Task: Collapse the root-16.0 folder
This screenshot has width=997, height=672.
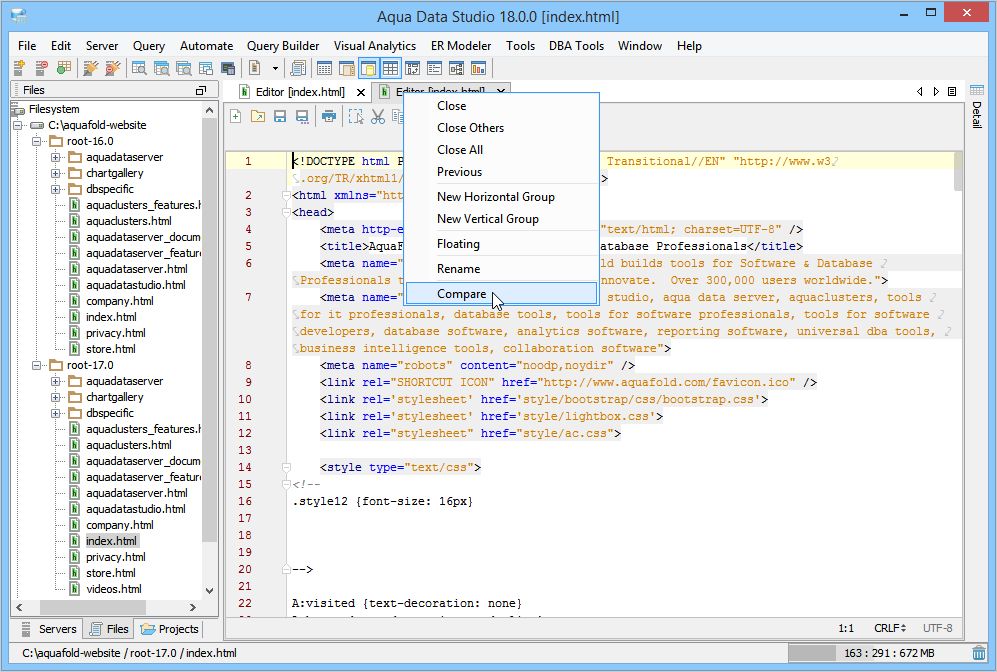Action: tap(36, 141)
